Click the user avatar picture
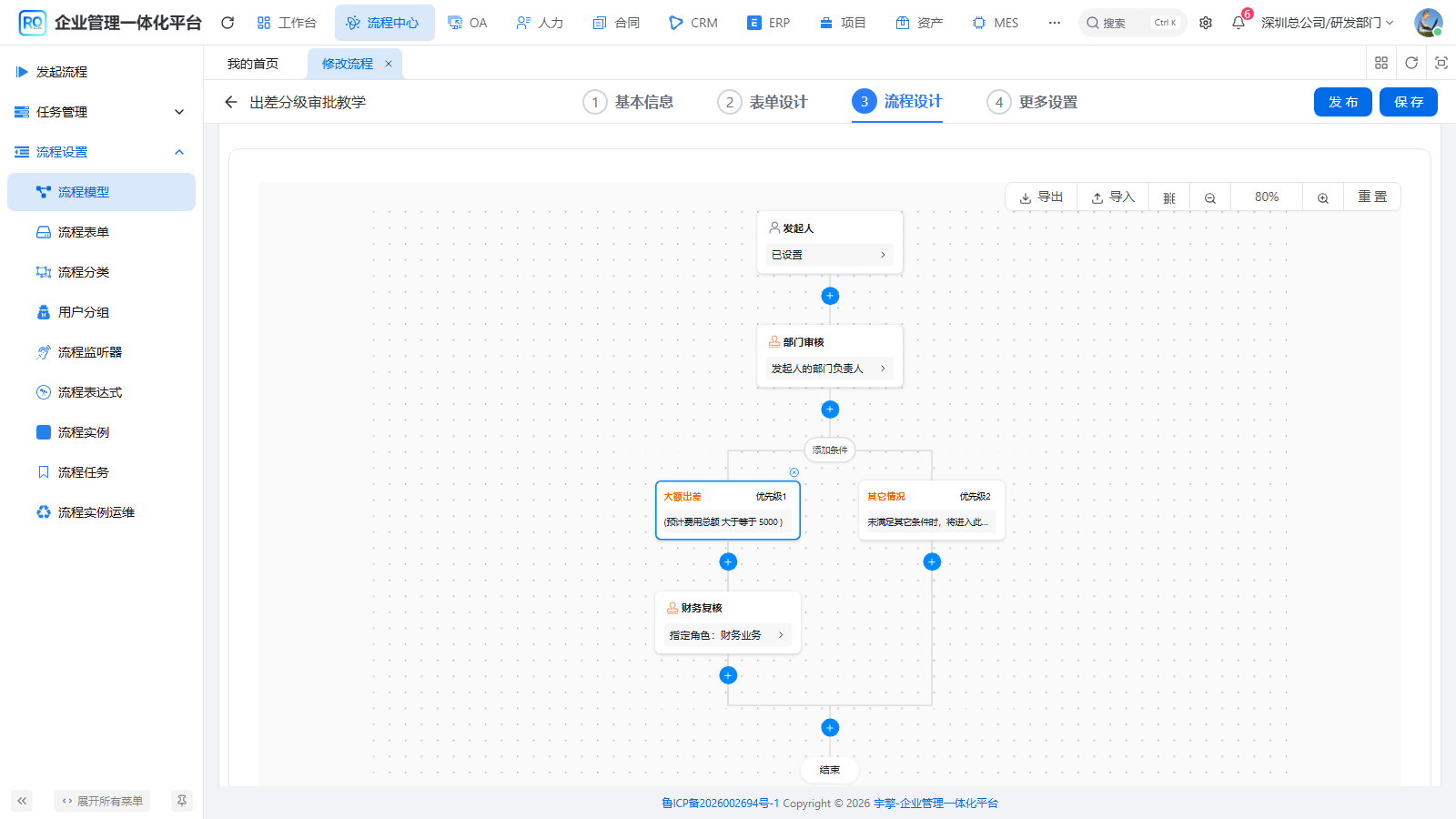The width and height of the screenshot is (1456, 819). (1428, 23)
